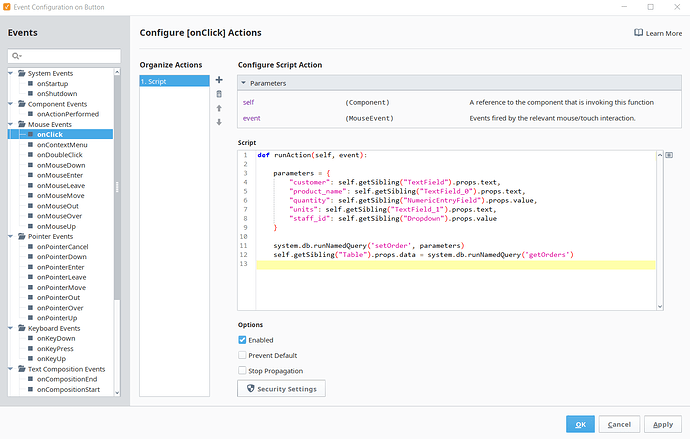The height and width of the screenshot is (439, 690).
Task: Move the action up with arrow icon
Action: [x=219, y=108]
